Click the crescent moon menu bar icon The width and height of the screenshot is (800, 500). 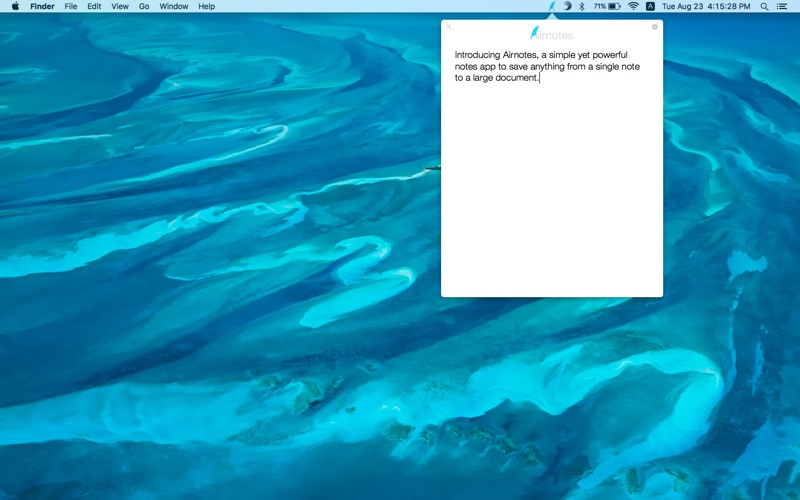(567, 6)
